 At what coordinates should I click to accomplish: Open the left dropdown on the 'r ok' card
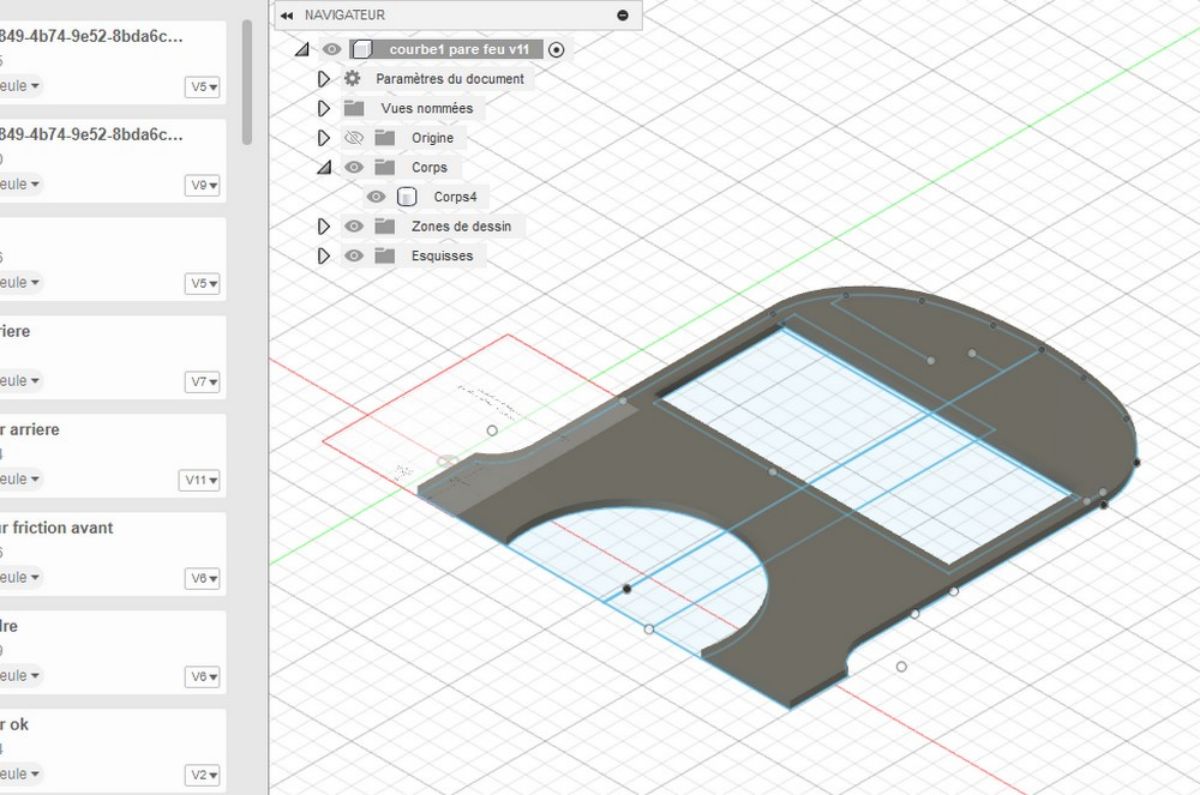pyautogui.click(x=20, y=774)
